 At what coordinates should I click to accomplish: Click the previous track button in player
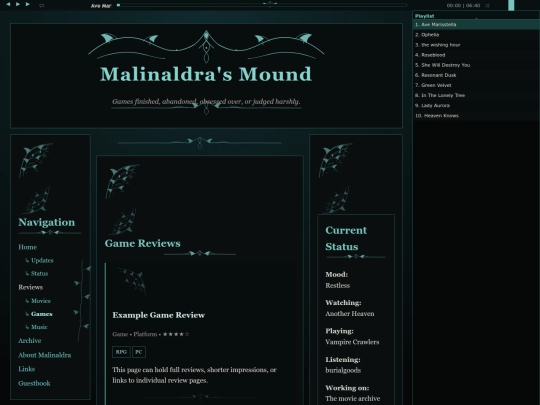click(x=8, y=4)
